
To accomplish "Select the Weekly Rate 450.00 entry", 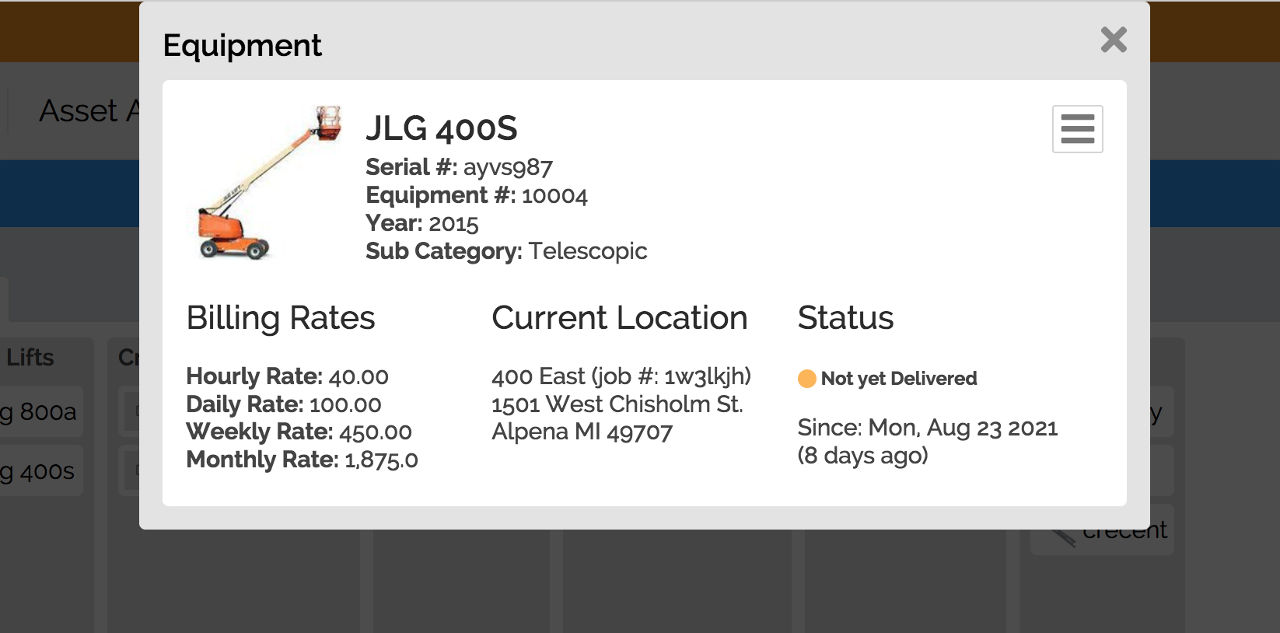I will (x=299, y=432).
